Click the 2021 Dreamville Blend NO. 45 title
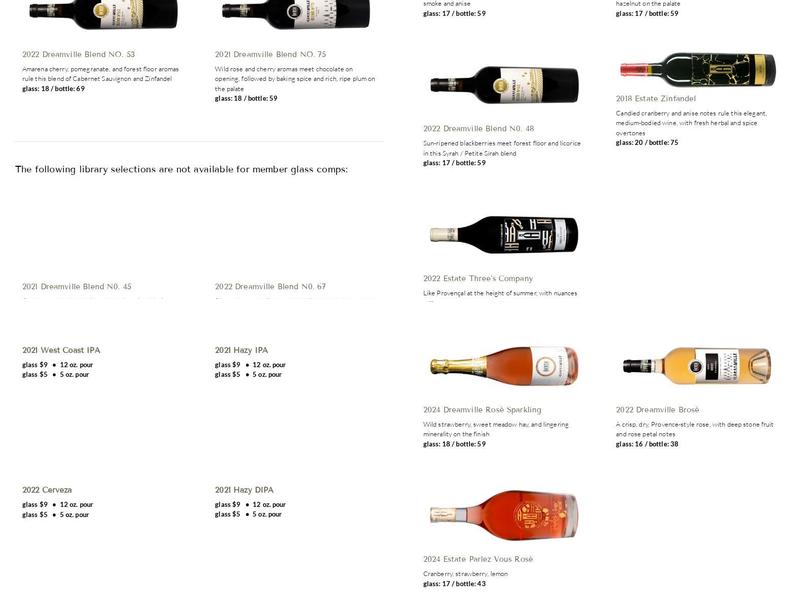 tap(77, 287)
